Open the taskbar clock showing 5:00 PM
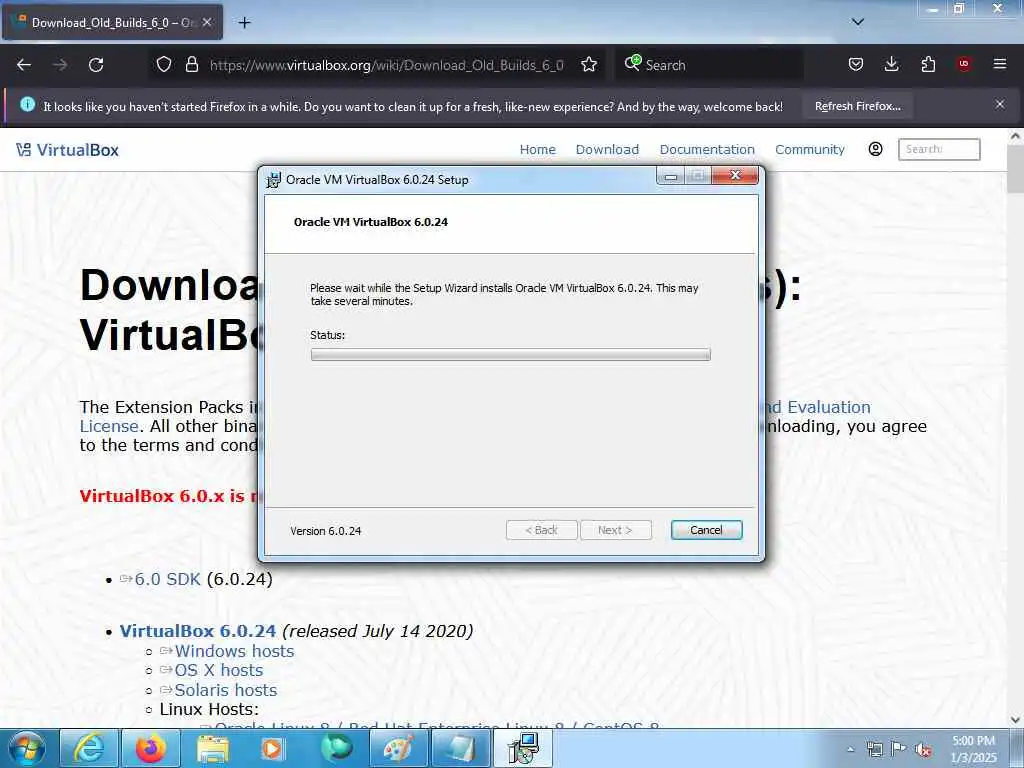Screen dimensions: 1024x768 click(974, 749)
